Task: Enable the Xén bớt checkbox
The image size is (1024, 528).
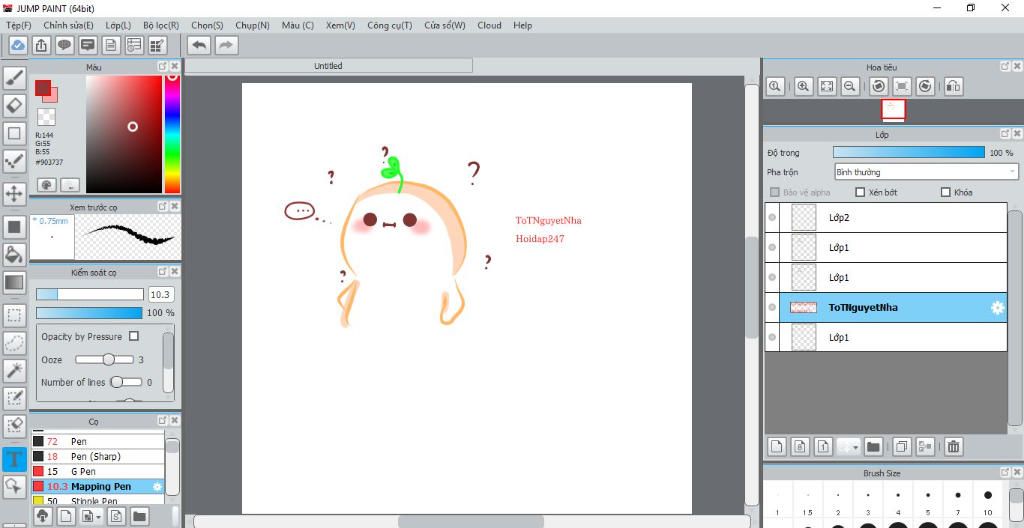Action: click(x=860, y=192)
